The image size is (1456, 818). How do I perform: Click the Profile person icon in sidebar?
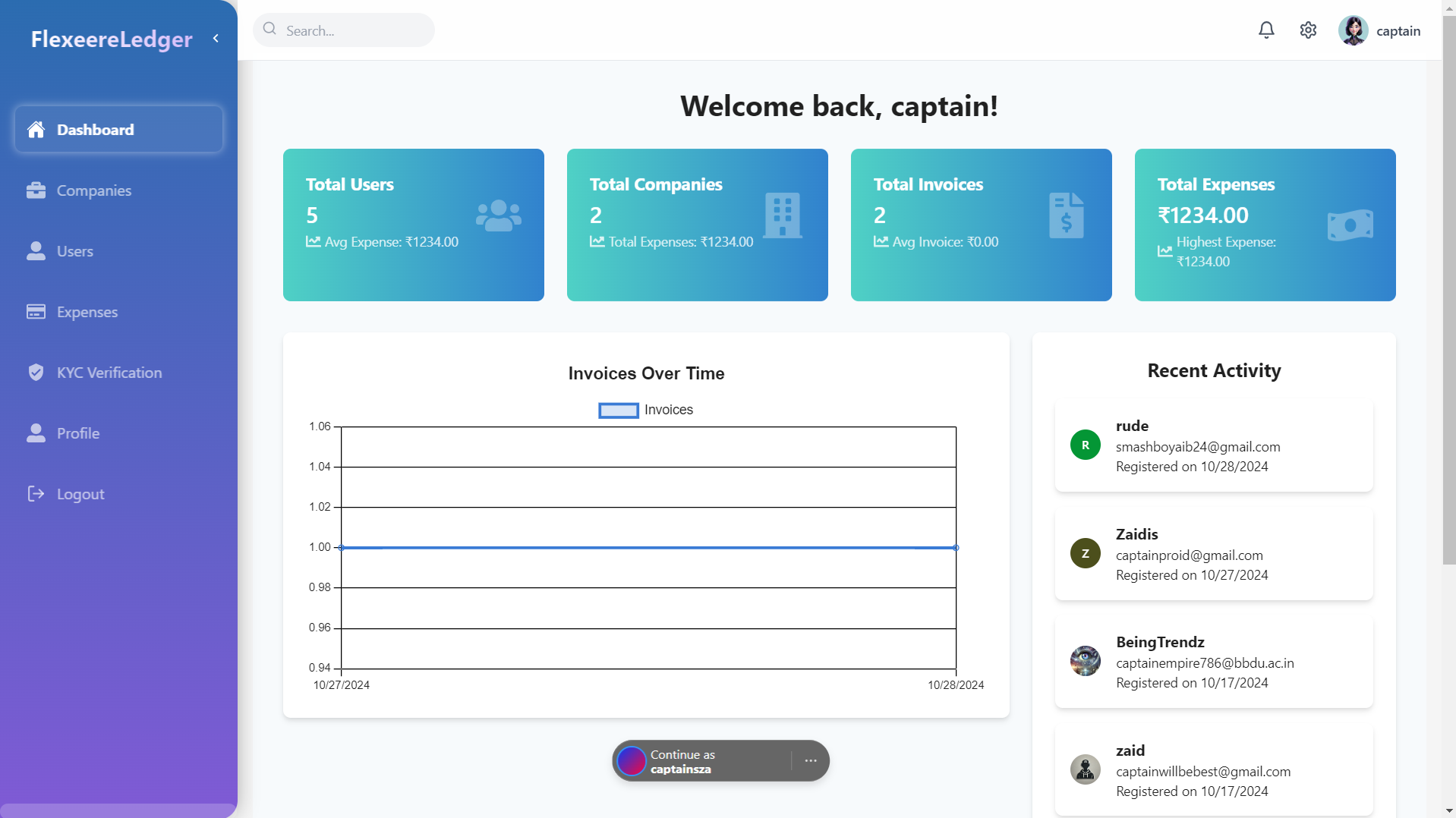pos(36,433)
